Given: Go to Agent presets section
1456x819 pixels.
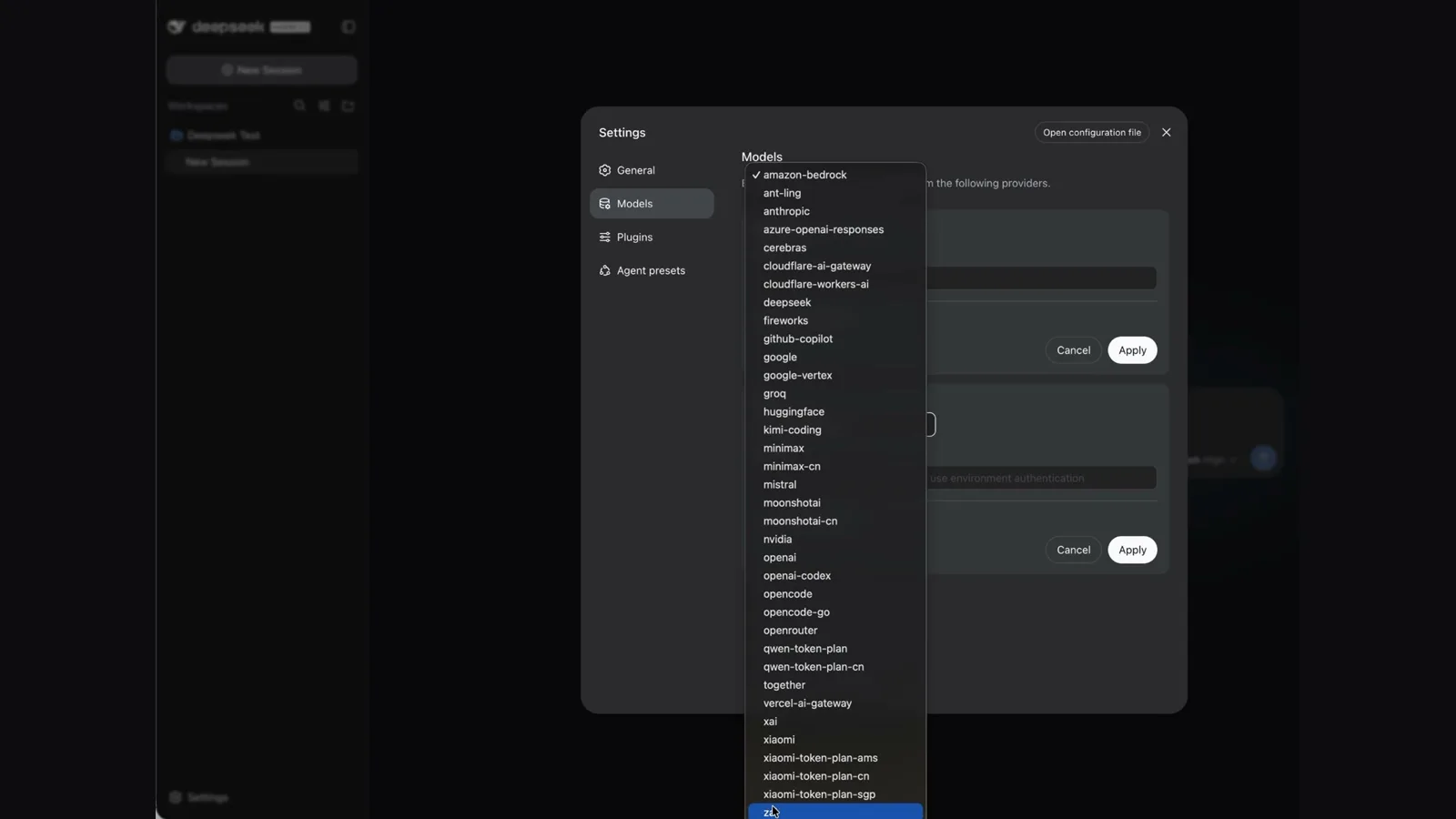Looking at the screenshot, I should point(652,271).
